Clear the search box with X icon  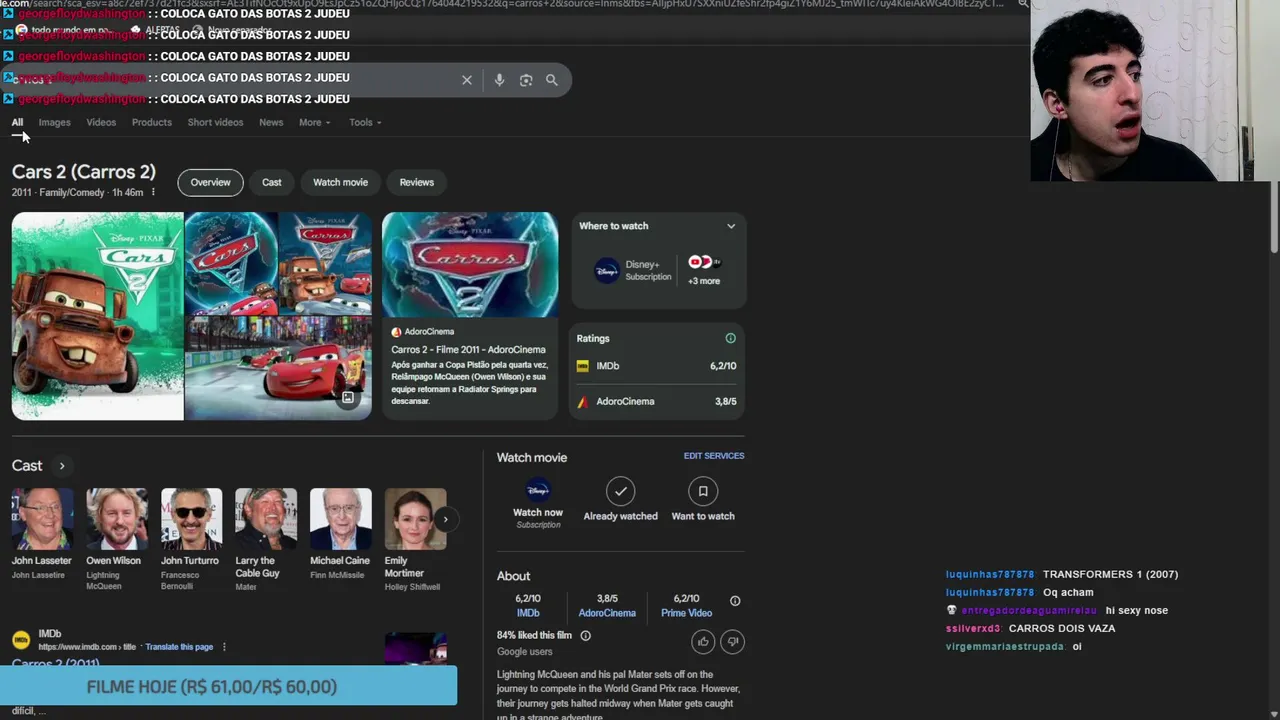[x=467, y=80]
